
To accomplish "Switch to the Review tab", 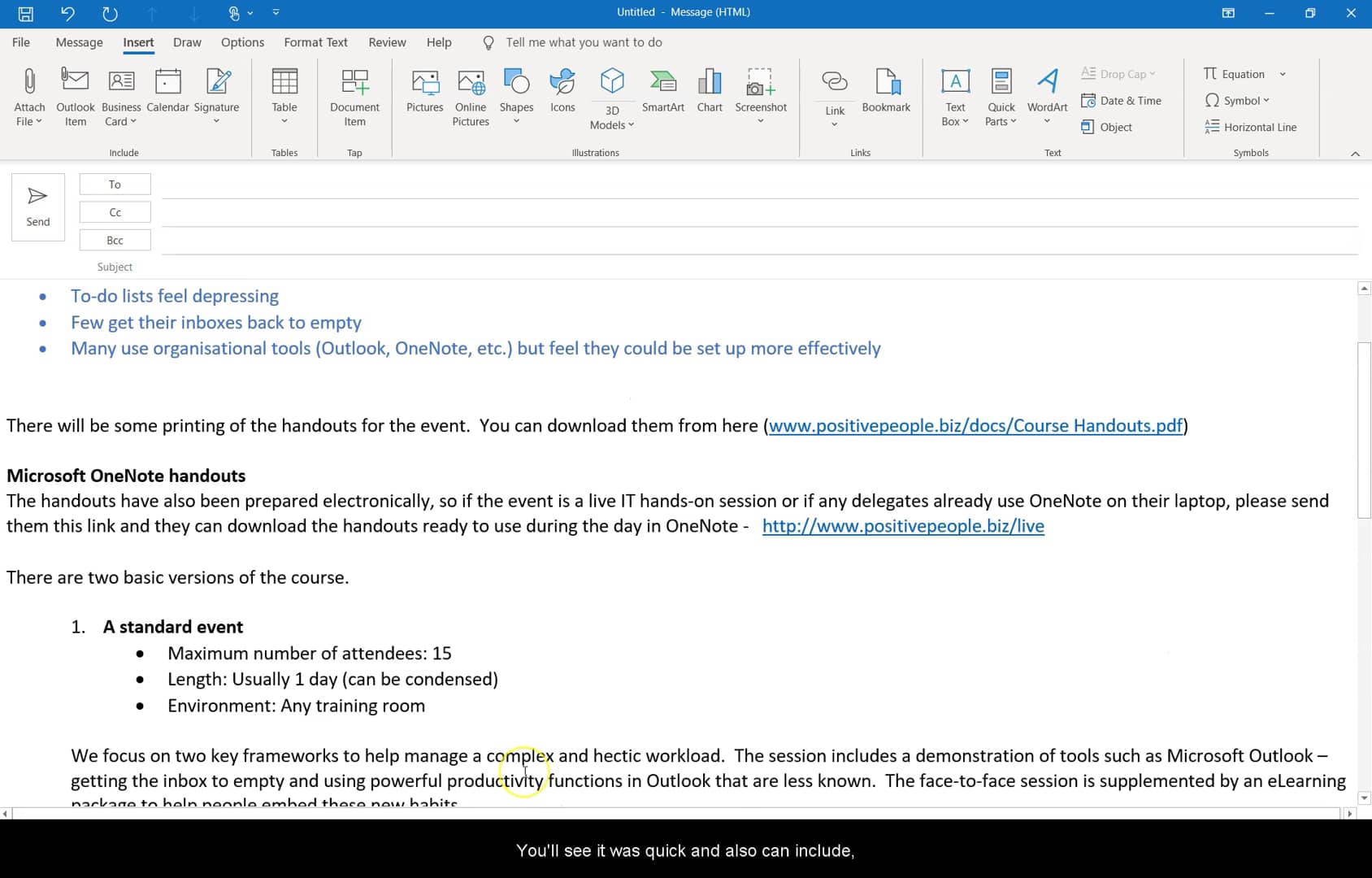I will 387,42.
